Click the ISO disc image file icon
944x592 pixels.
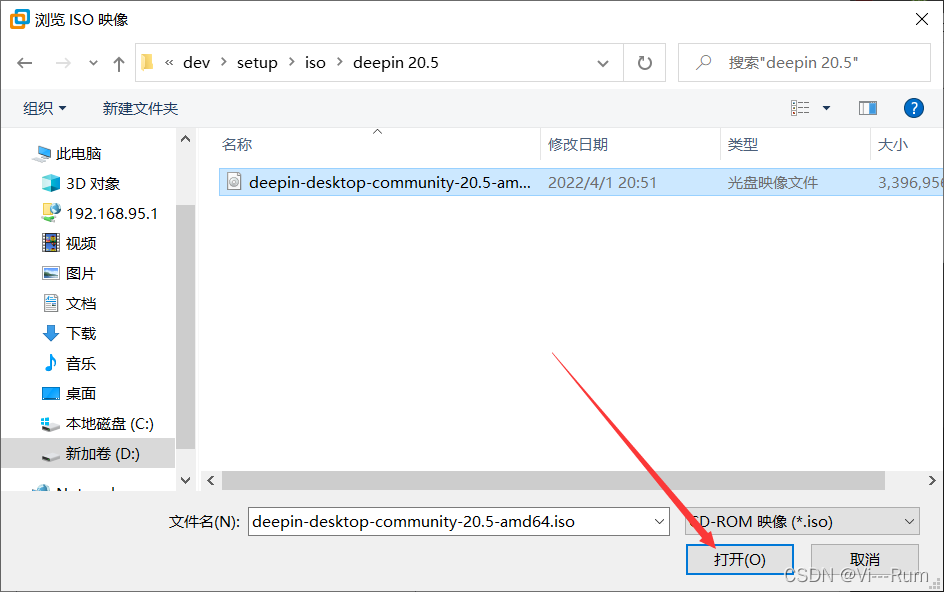(x=234, y=181)
